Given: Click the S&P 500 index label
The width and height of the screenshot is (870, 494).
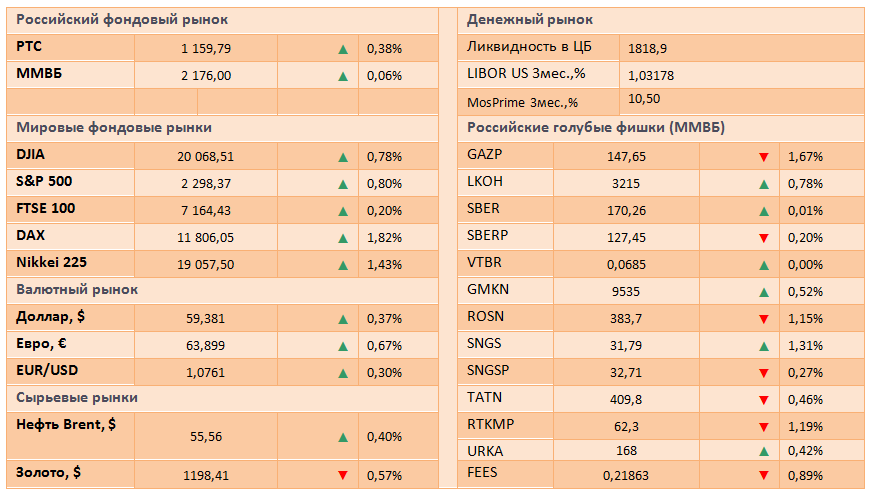Looking at the screenshot, I should click(x=46, y=182).
